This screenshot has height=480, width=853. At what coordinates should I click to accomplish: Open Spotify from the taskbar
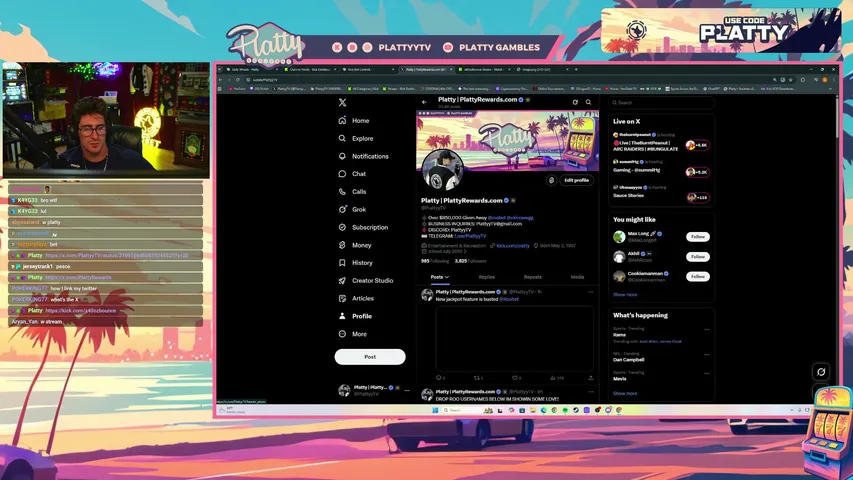pos(565,410)
